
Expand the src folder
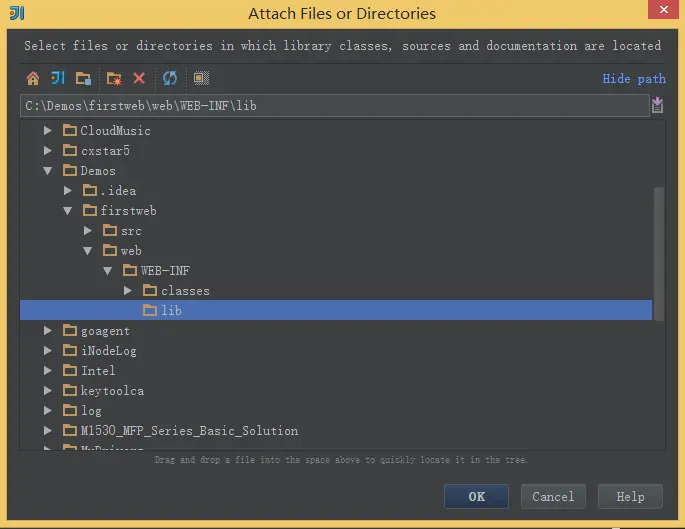pos(88,231)
